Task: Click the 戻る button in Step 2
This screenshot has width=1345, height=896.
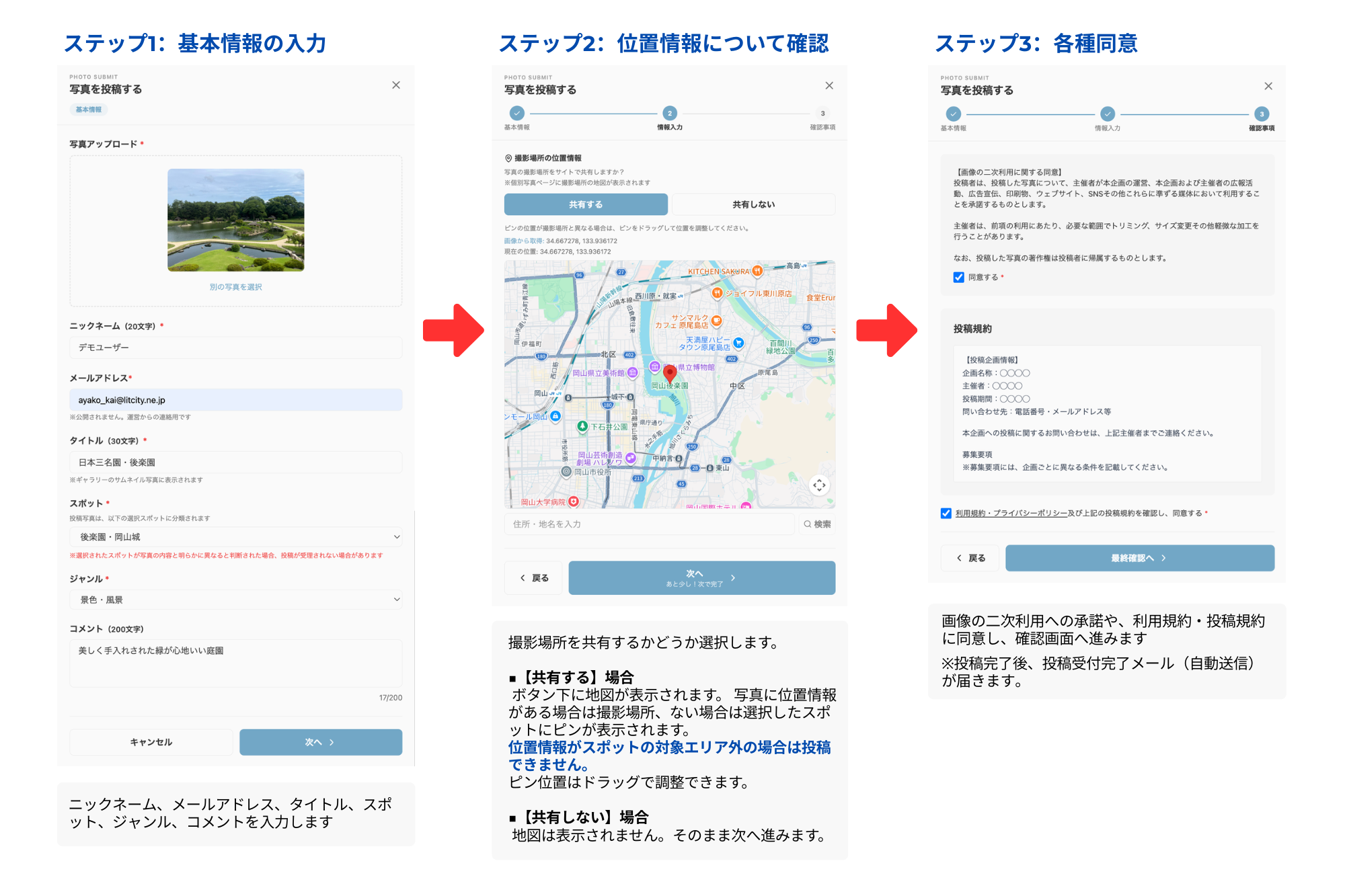Action: 534,578
